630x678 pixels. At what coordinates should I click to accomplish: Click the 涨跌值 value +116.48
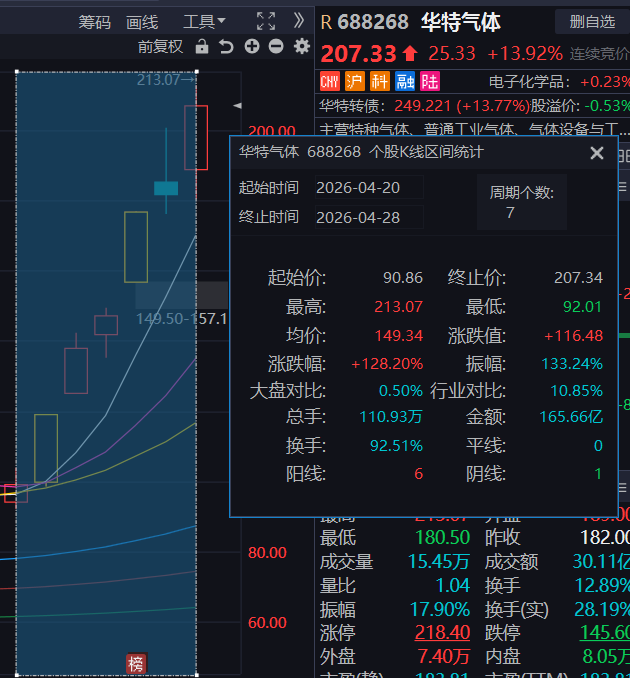(x=573, y=336)
